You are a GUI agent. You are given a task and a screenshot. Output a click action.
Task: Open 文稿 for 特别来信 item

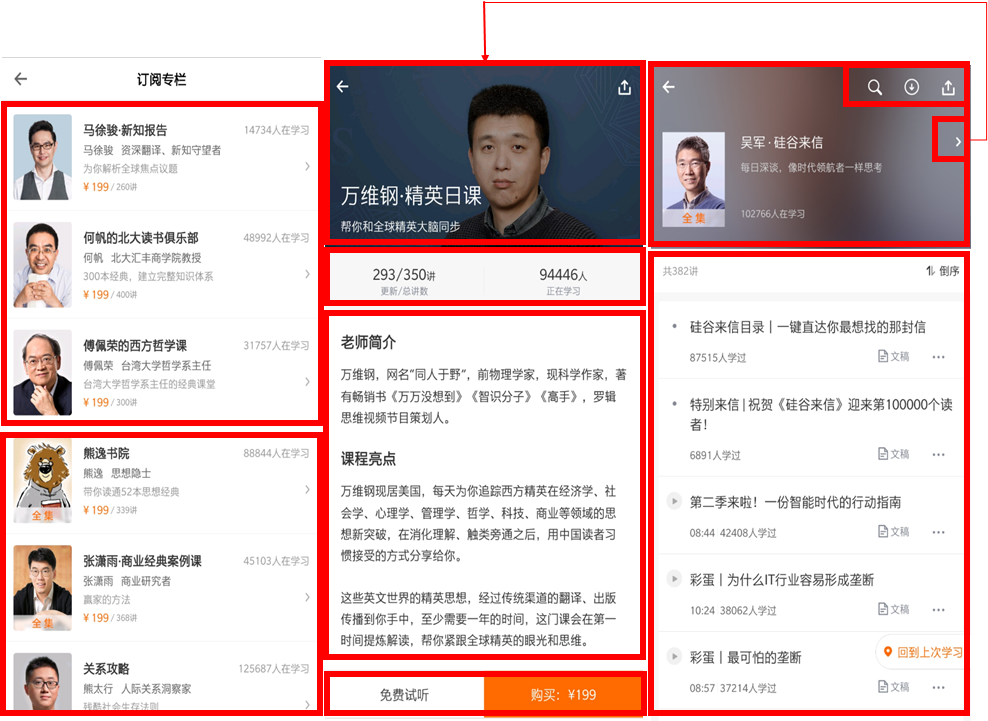[893, 454]
